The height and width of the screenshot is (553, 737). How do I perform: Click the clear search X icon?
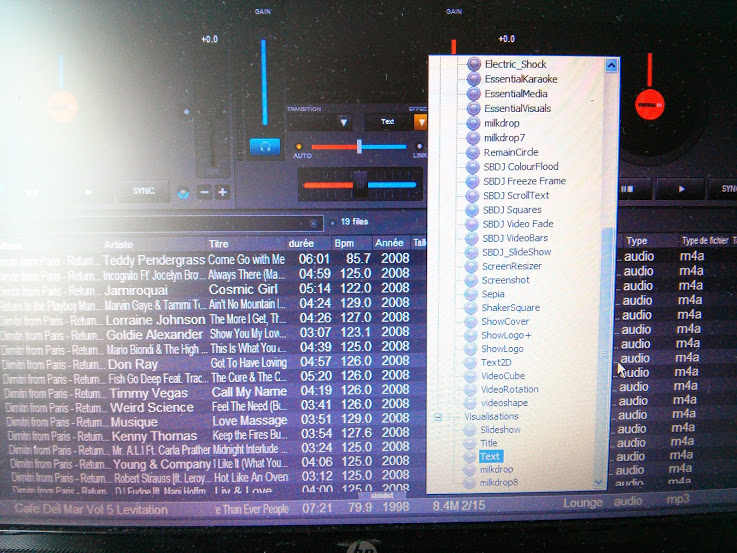point(313,223)
